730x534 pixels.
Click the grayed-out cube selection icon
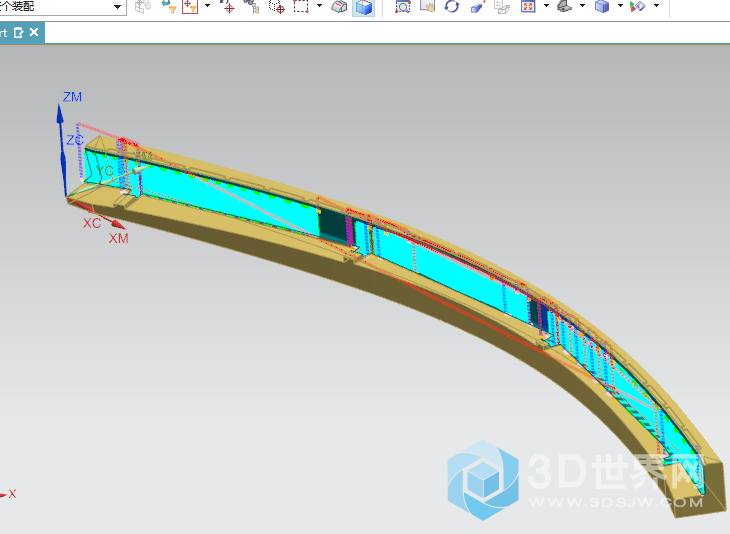point(143,7)
